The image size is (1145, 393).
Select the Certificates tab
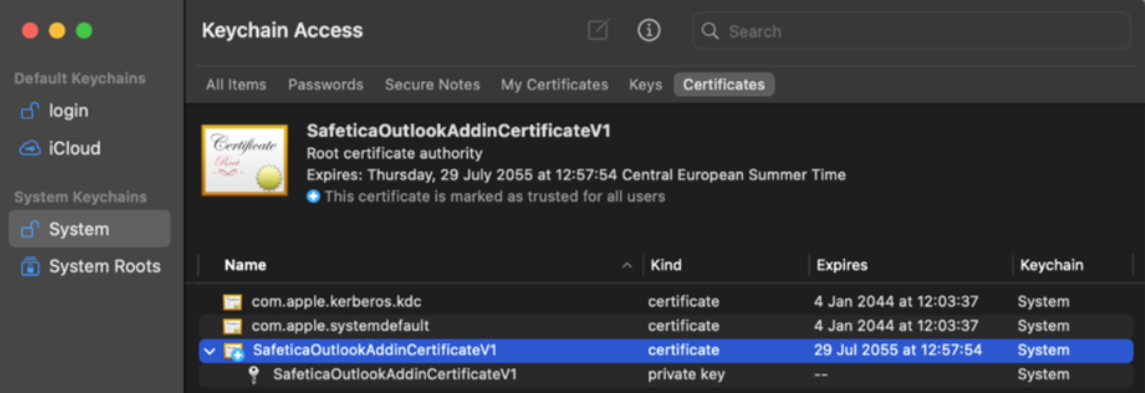point(724,85)
